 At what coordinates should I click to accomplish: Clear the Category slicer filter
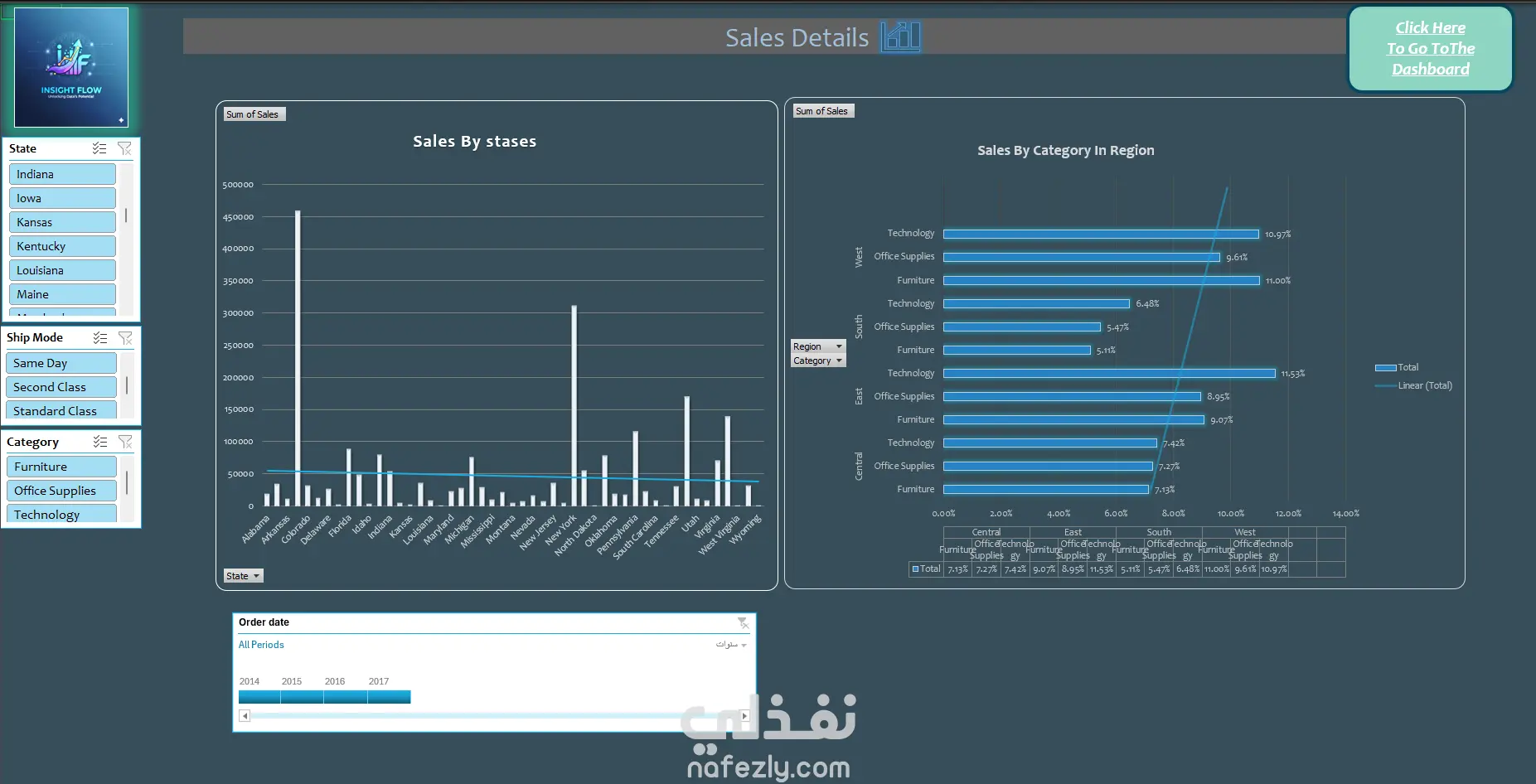[x=125, y=442]
